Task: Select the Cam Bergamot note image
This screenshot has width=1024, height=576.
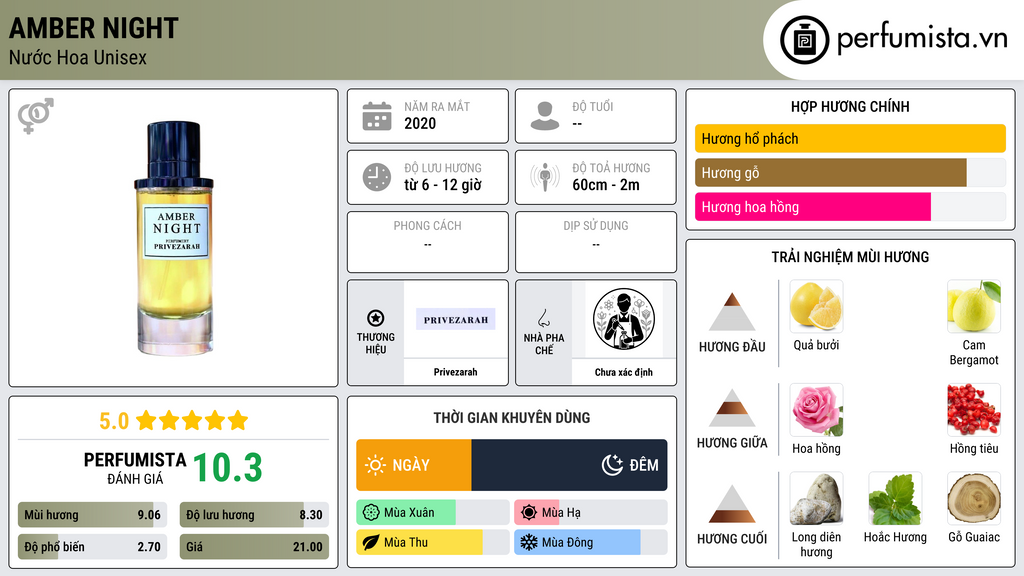Action: point(974,307)
